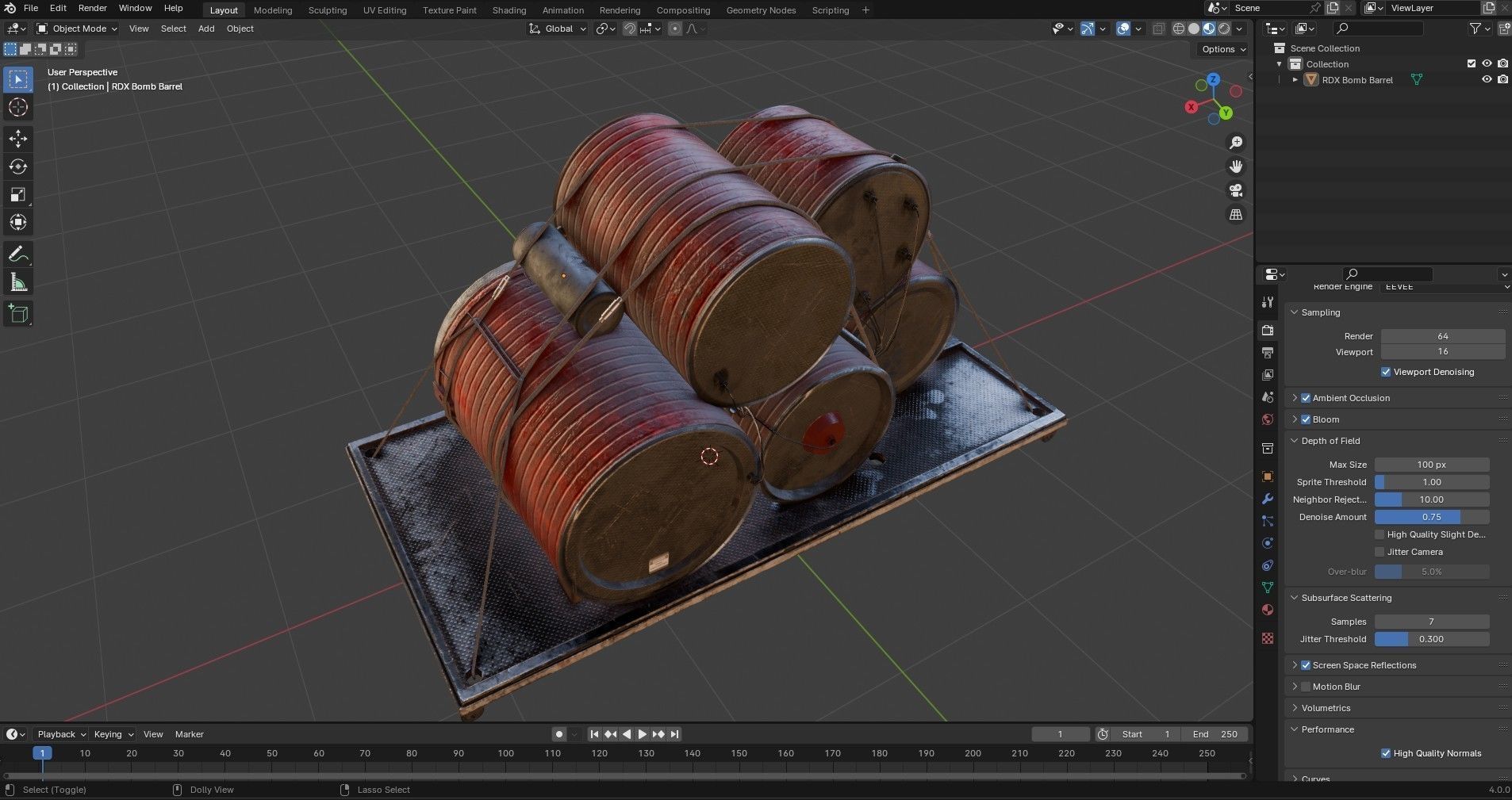This screenshot has height=800, width=1512.
Task: Open the Object properties tab
Action: (x=1268, y=477)
